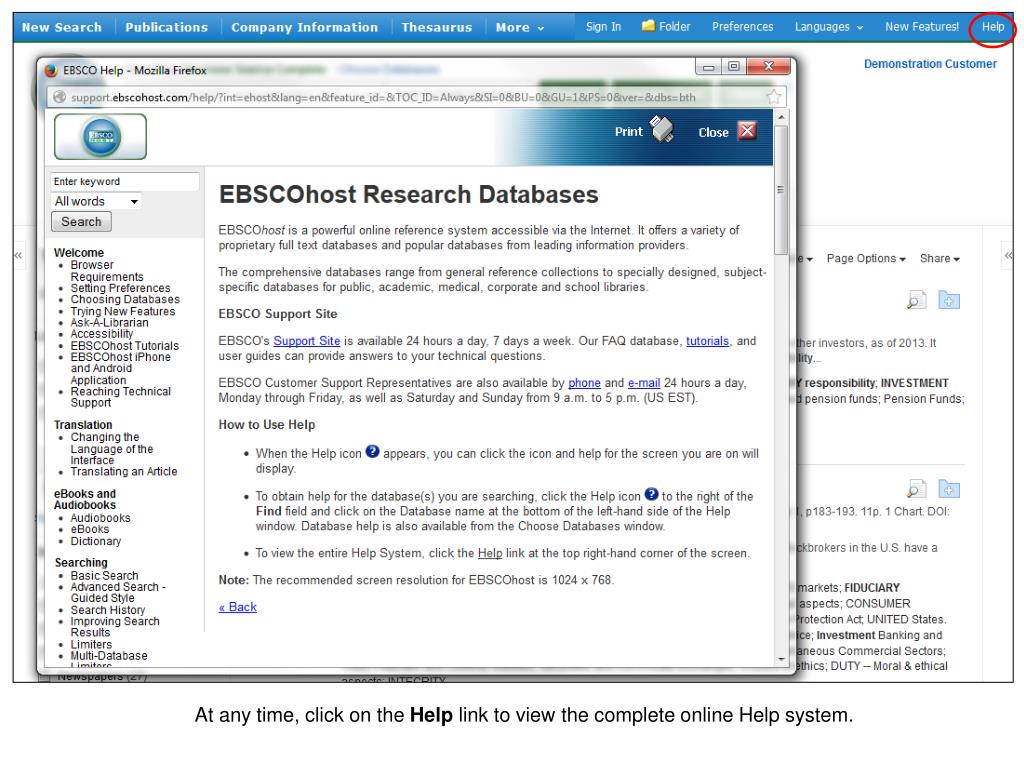Open Advanced Search - Guided Style topic
This screenshot has width=1024, height=768.
(118, 592)
